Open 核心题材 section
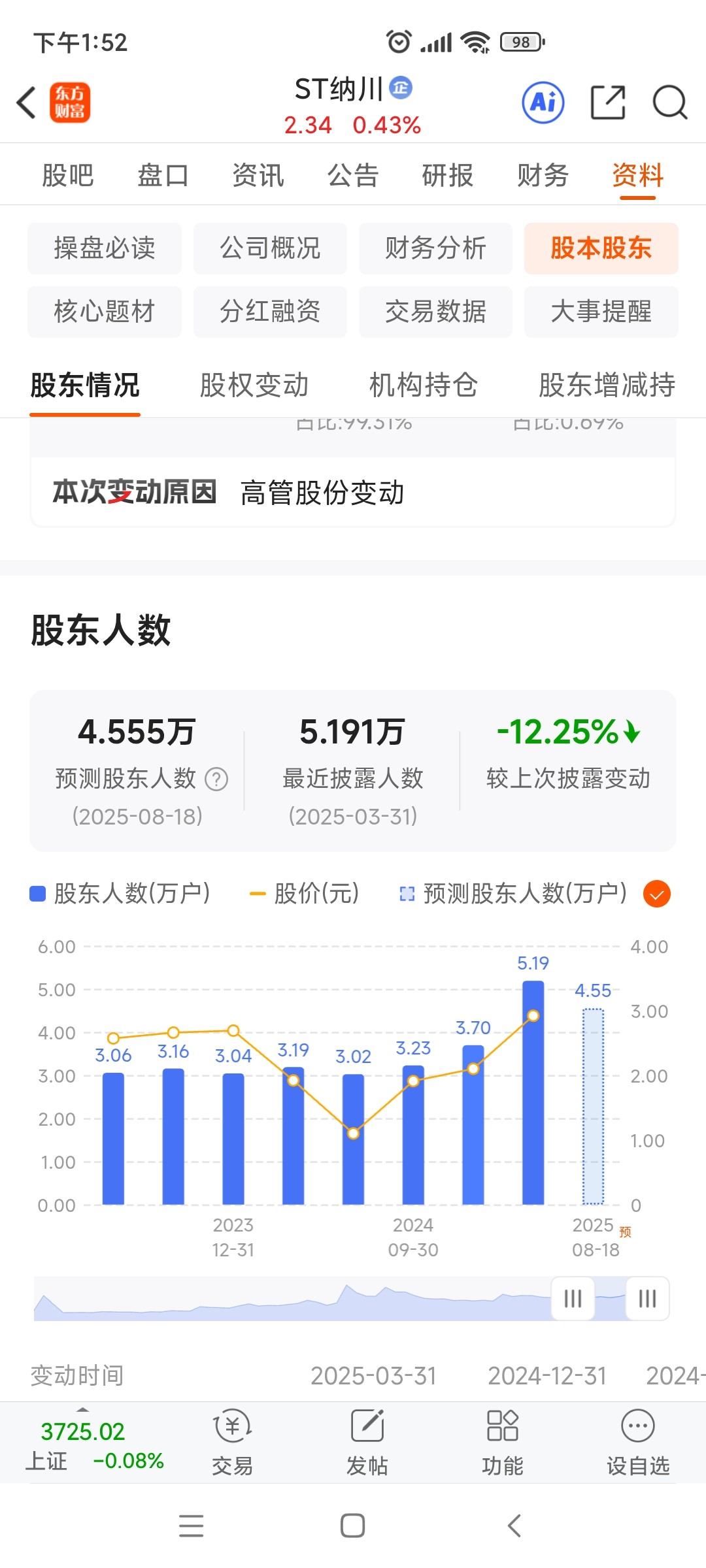This screenshot has width=706, height=1568. (x=105, y=312)
